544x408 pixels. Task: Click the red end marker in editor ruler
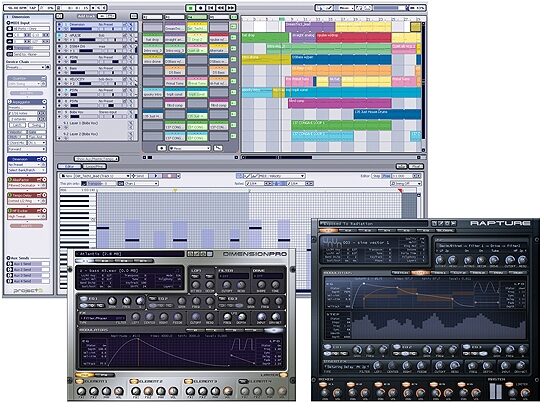tap(400, 190)
